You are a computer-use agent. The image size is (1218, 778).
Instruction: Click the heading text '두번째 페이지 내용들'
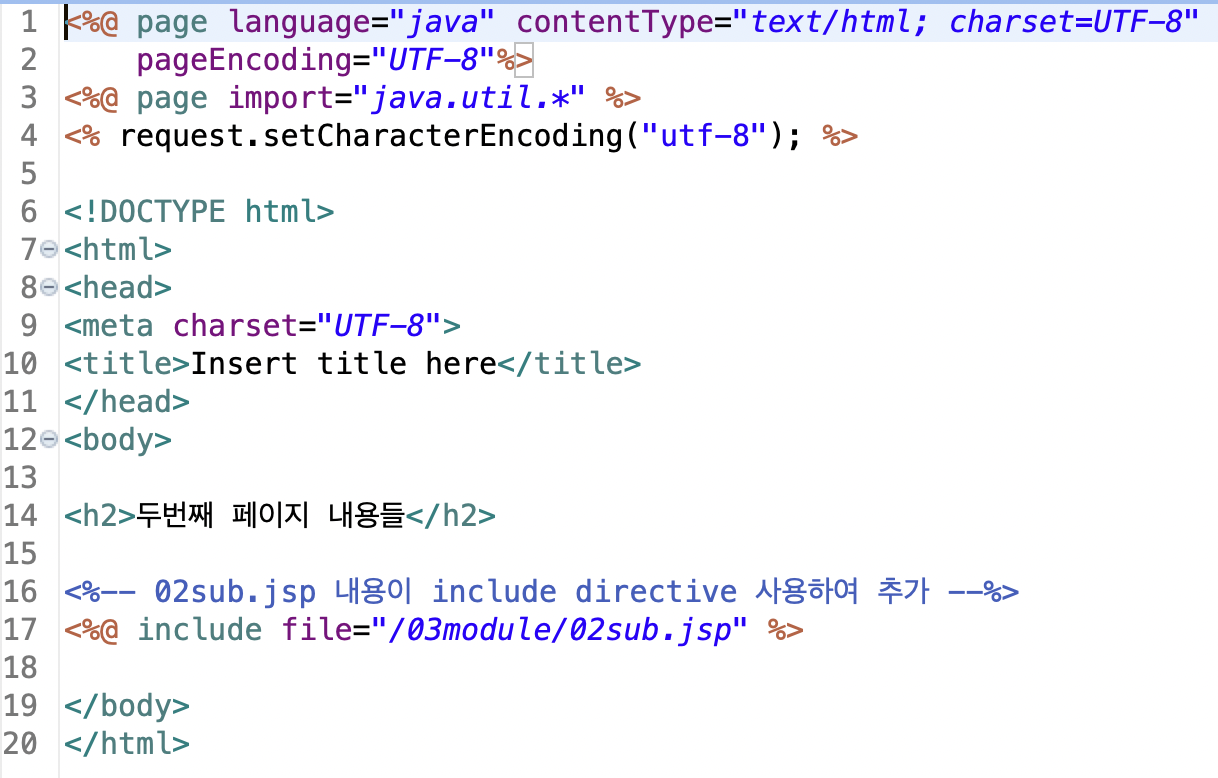(x=270, y=516)
